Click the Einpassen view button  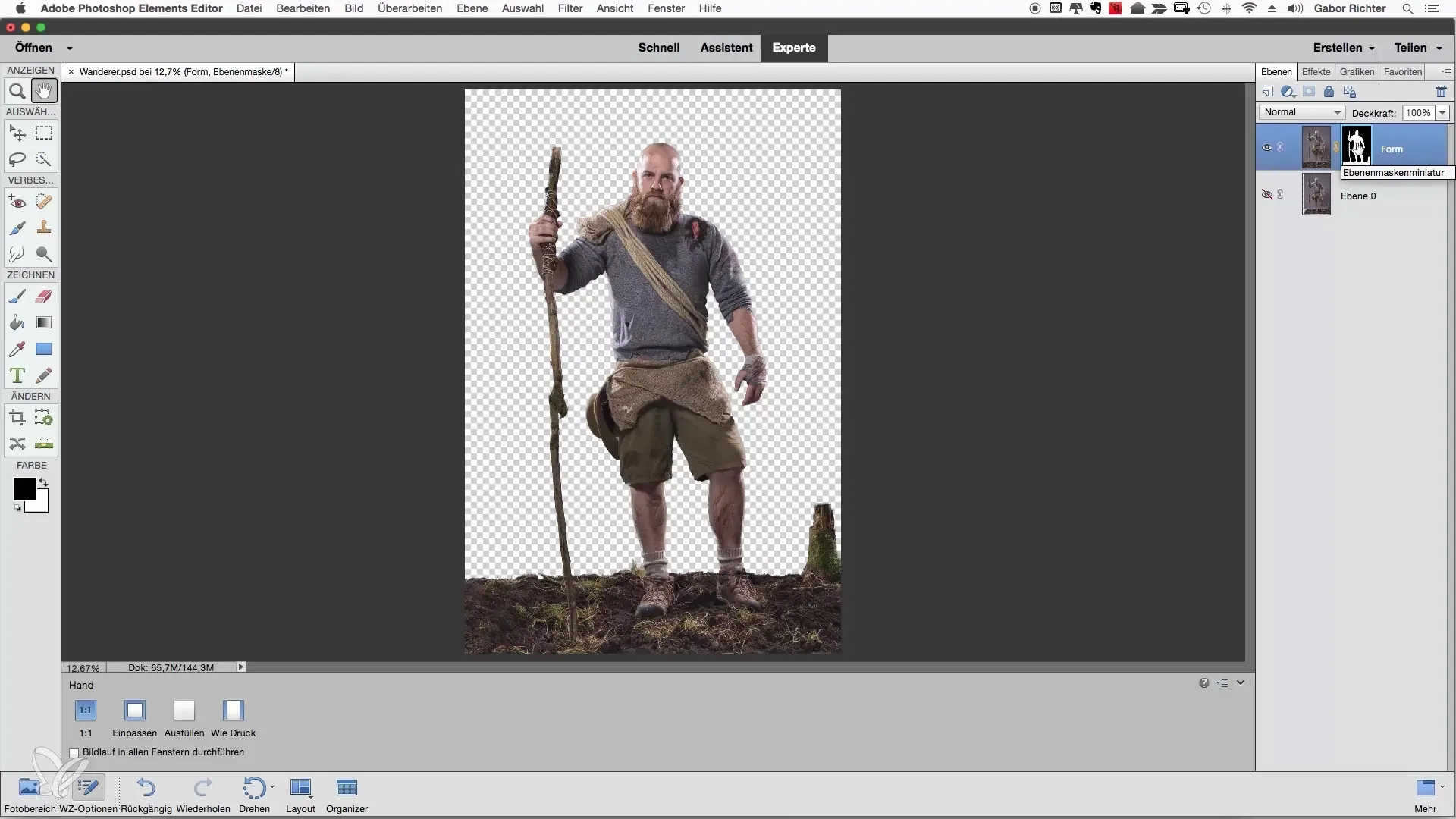click(135, 711)
